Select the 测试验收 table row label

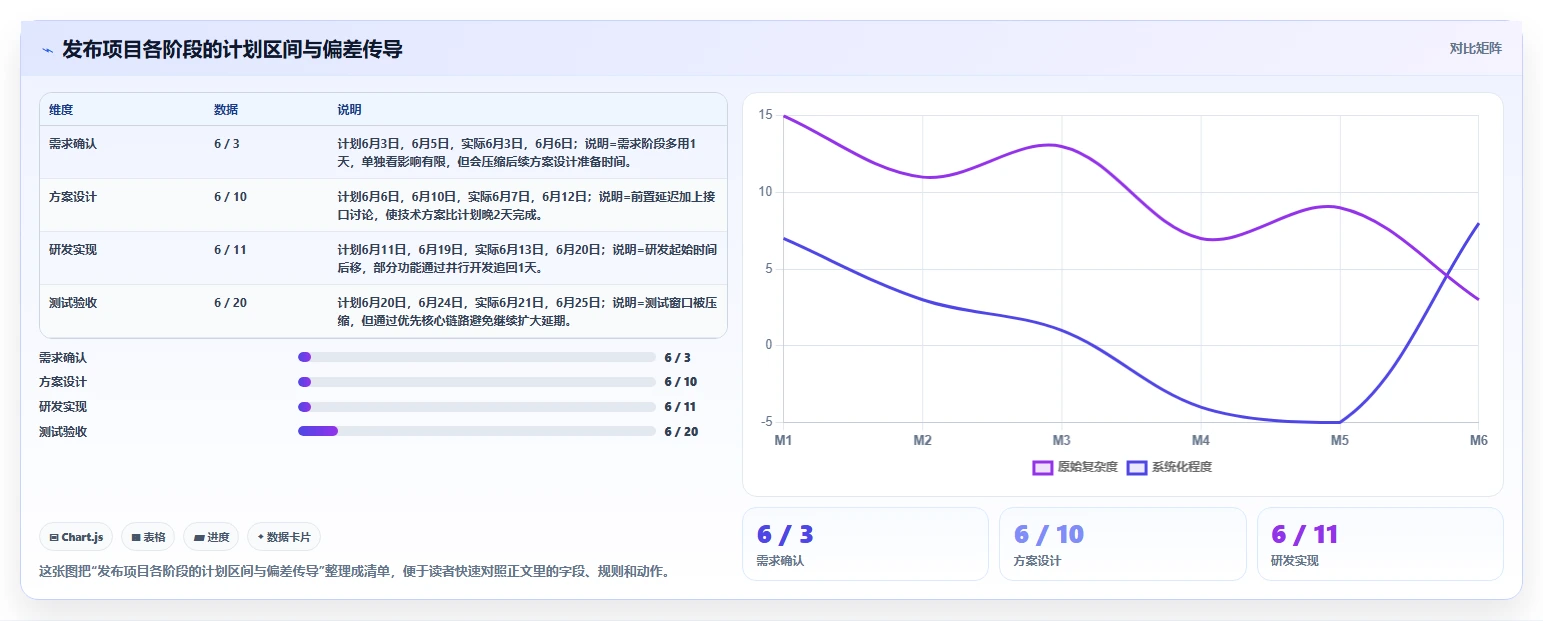click(x=73, y=302)
